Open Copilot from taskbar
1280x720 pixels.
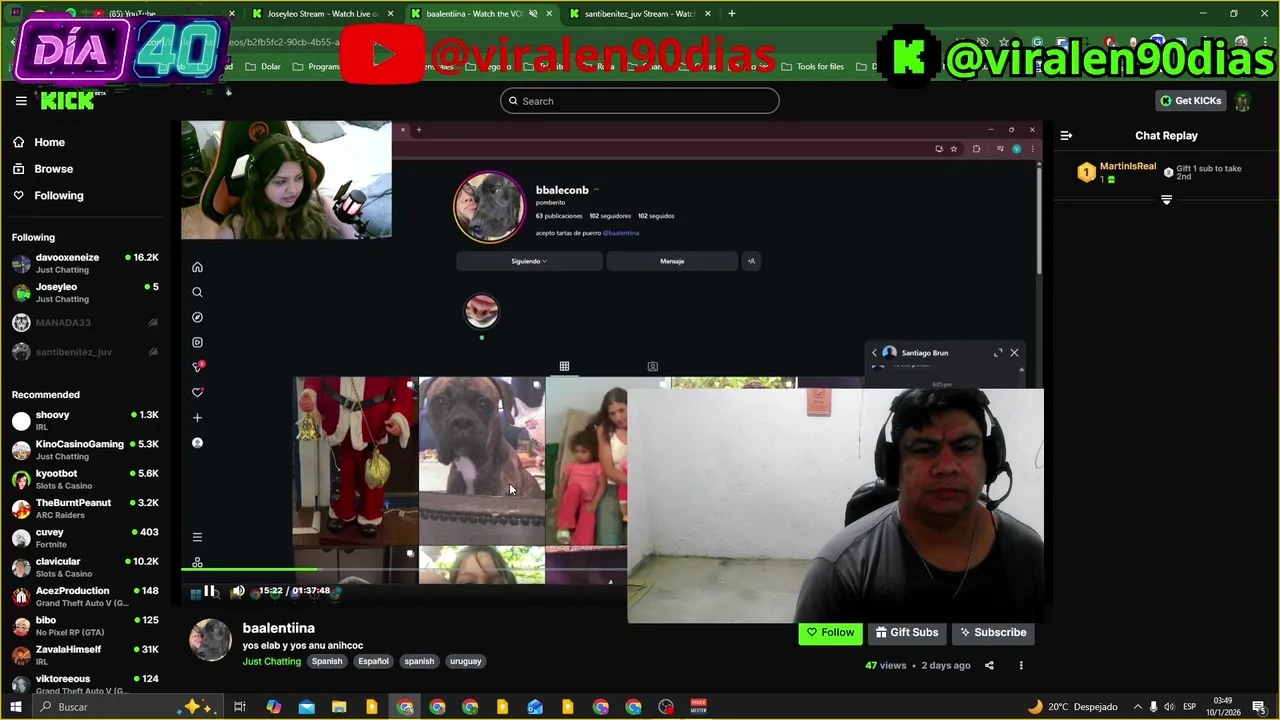273,707
